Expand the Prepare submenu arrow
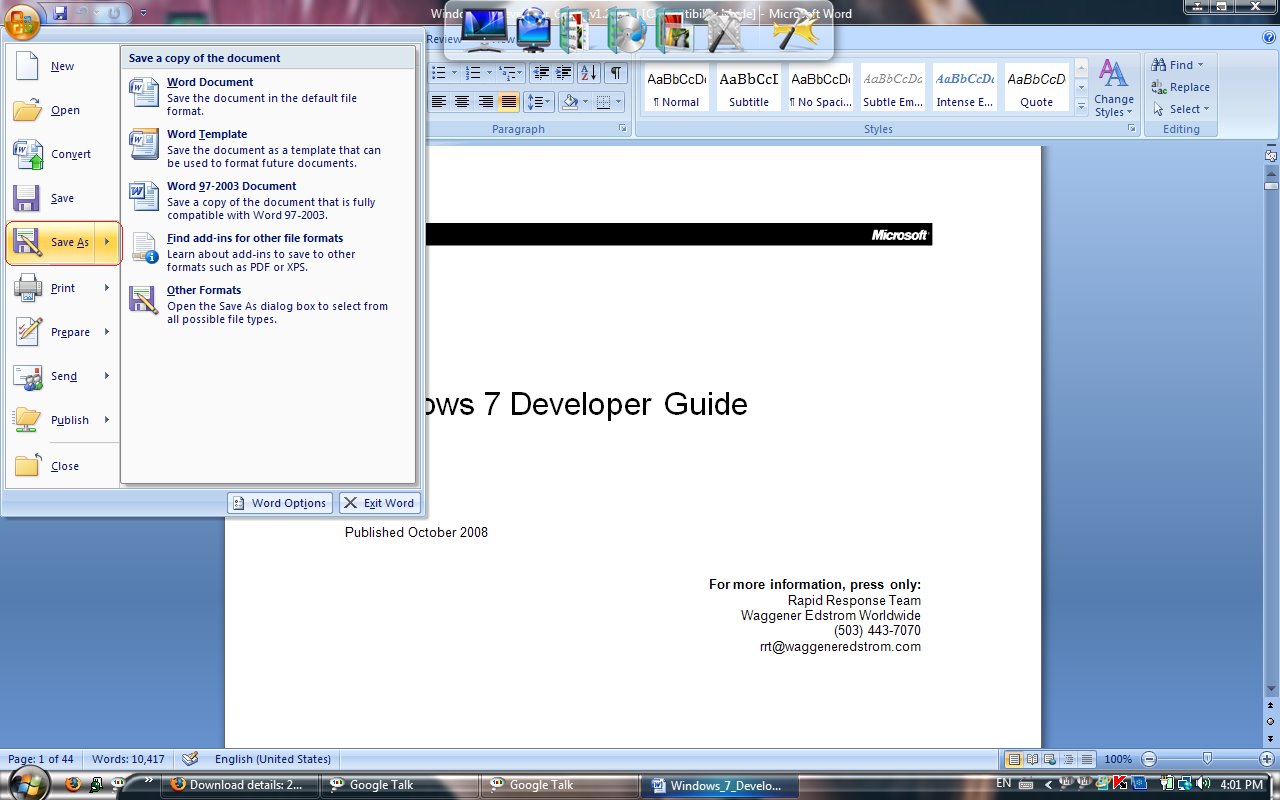Screen dimensions: 1280x800 tap(107, 332)
